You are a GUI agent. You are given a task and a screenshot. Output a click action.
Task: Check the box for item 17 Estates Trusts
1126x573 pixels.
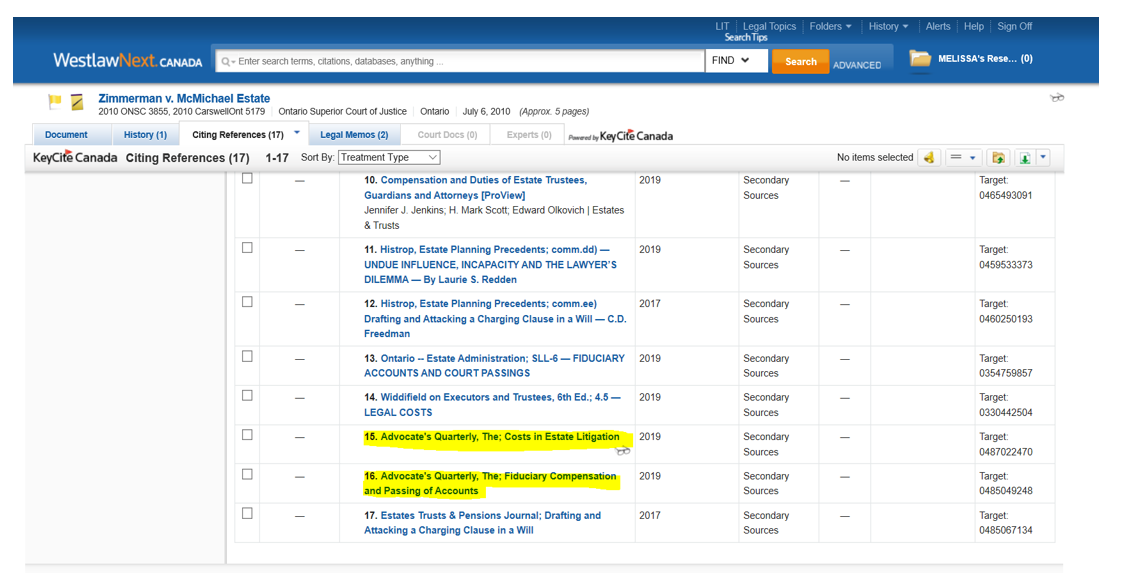[247, 513]
